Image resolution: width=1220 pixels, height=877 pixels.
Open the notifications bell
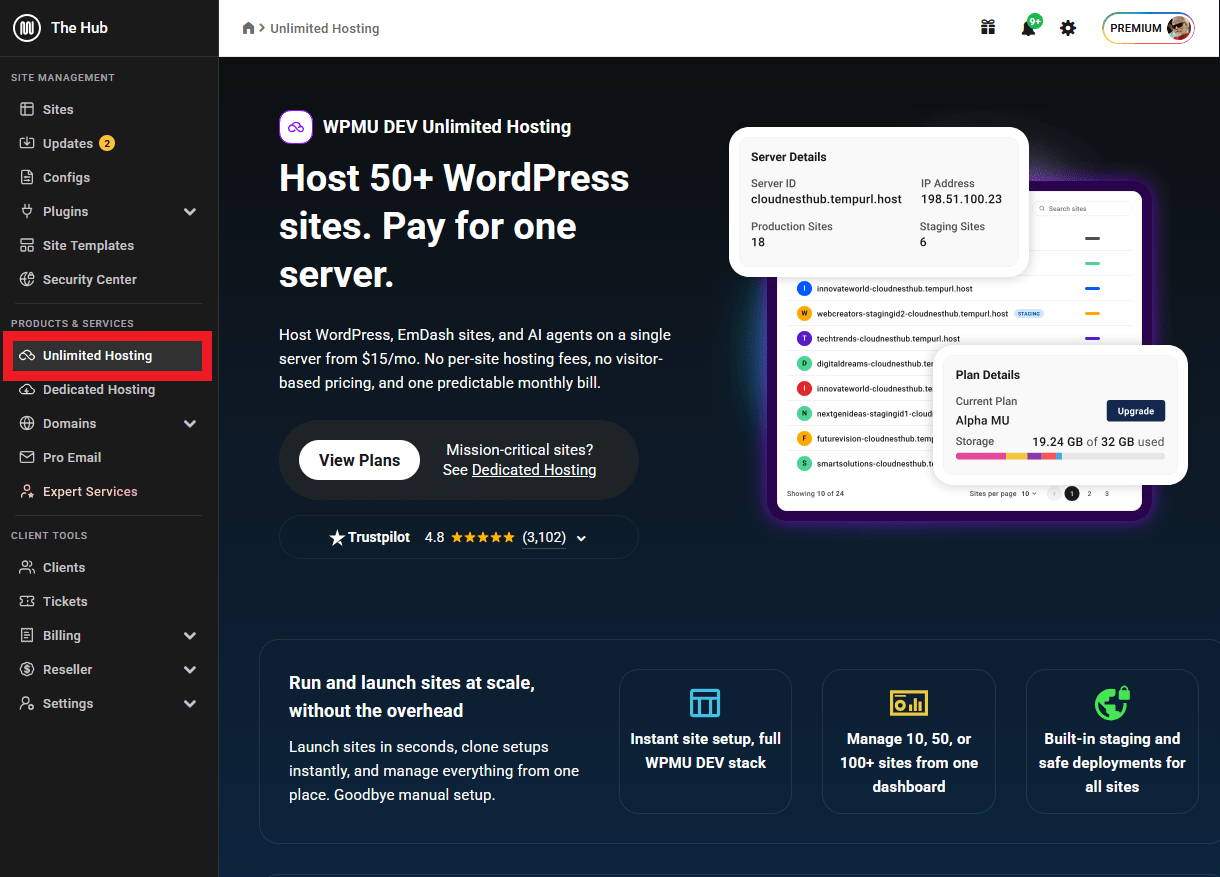[1028, 29]
